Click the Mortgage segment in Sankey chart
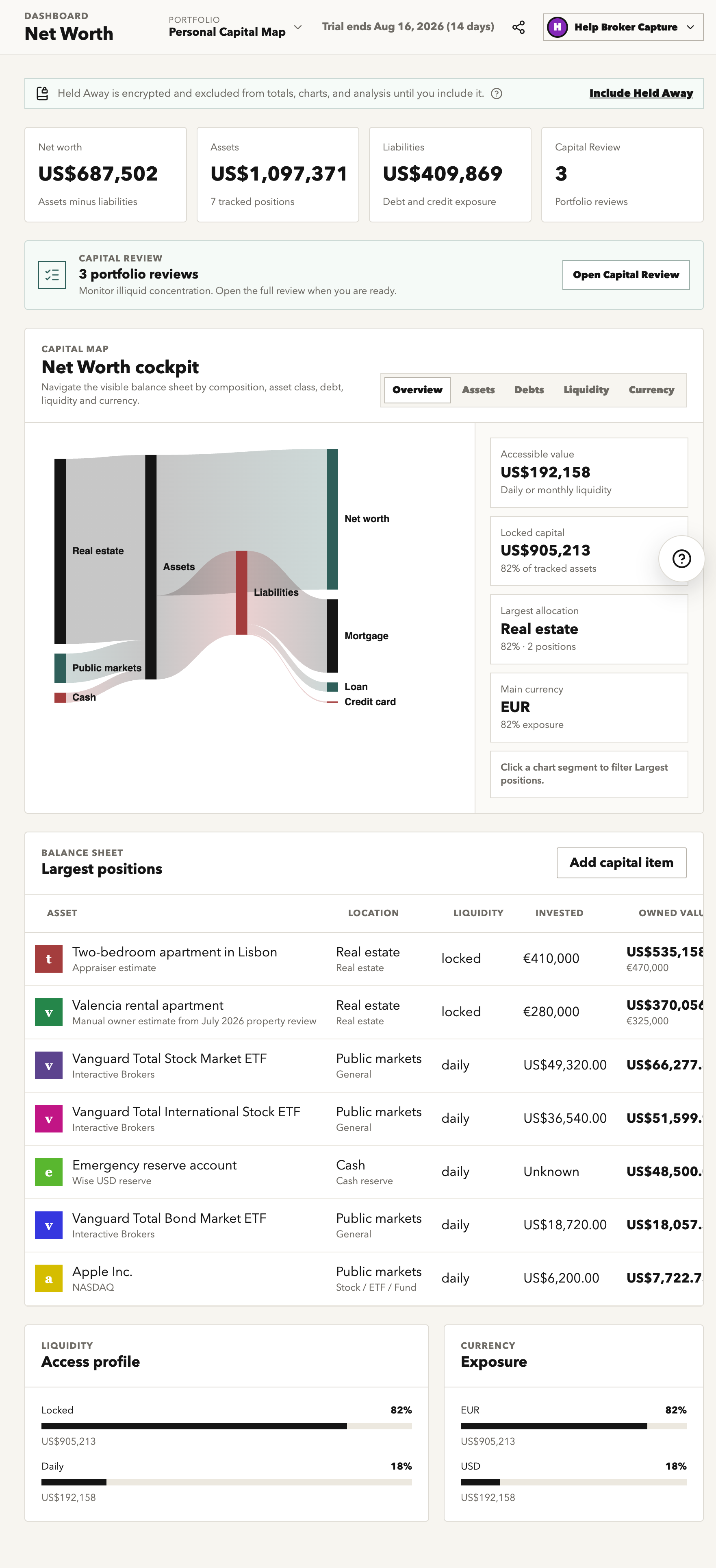Image resolution: width=716 pixels, height=1568 pixels. tap(332, 636)
